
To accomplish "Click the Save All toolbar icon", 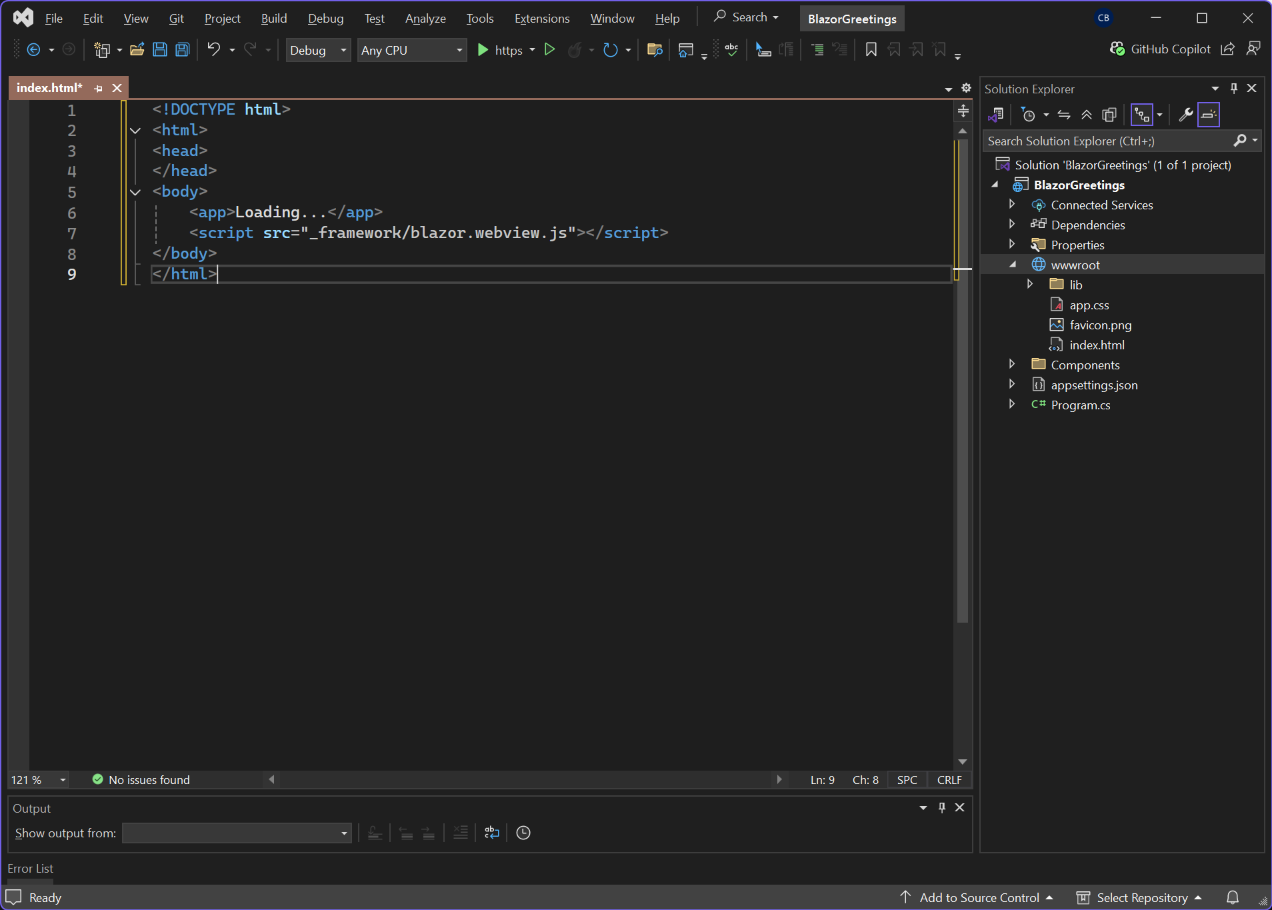I will 182,50.
